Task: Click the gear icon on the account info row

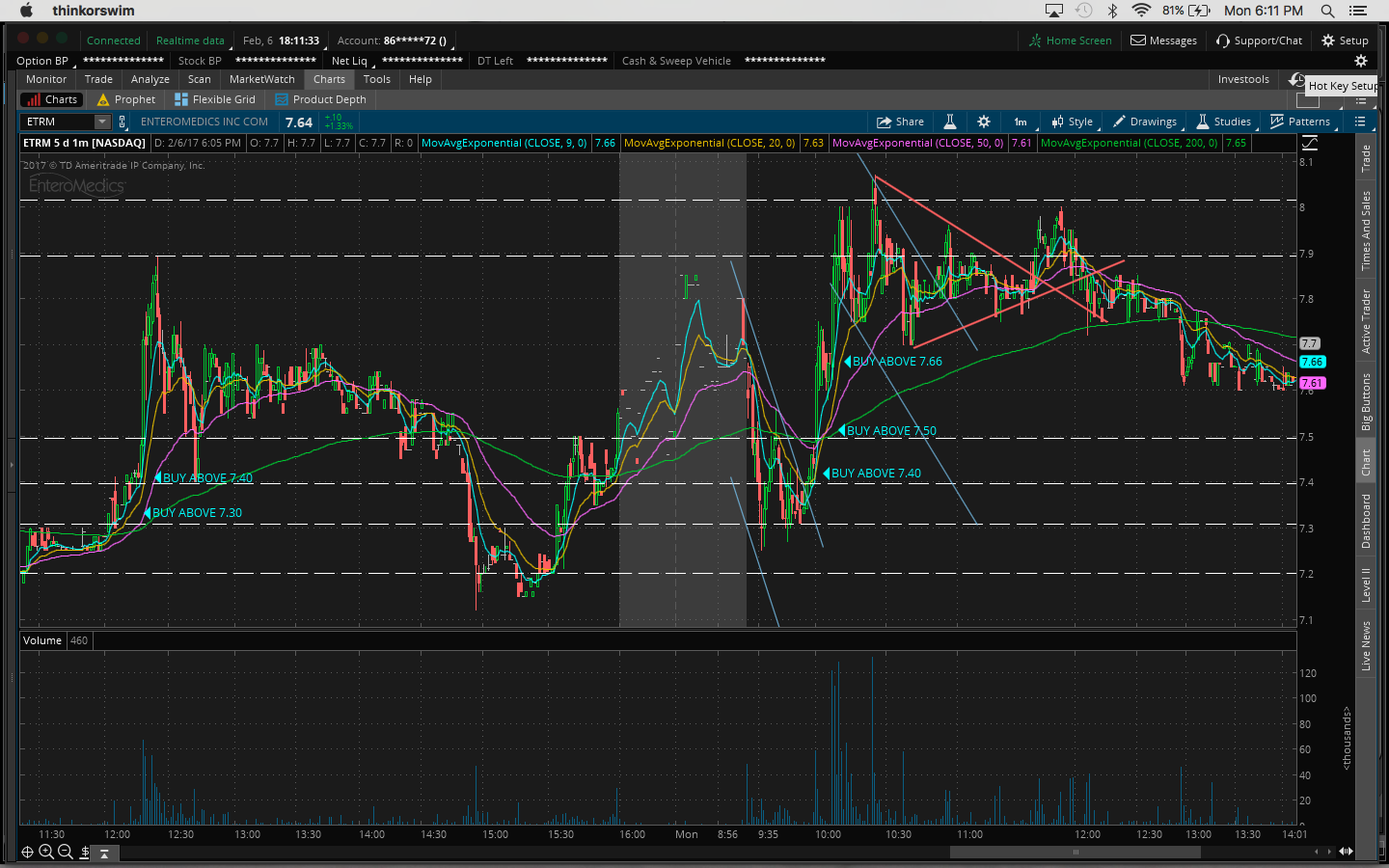Action: (1361, 61)
